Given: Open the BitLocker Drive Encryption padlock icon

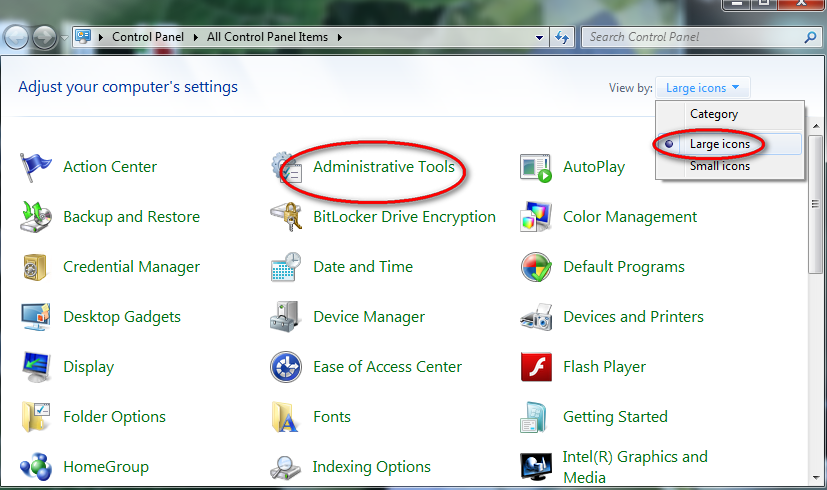Looking at the screenshot, I should click(286, 217).
